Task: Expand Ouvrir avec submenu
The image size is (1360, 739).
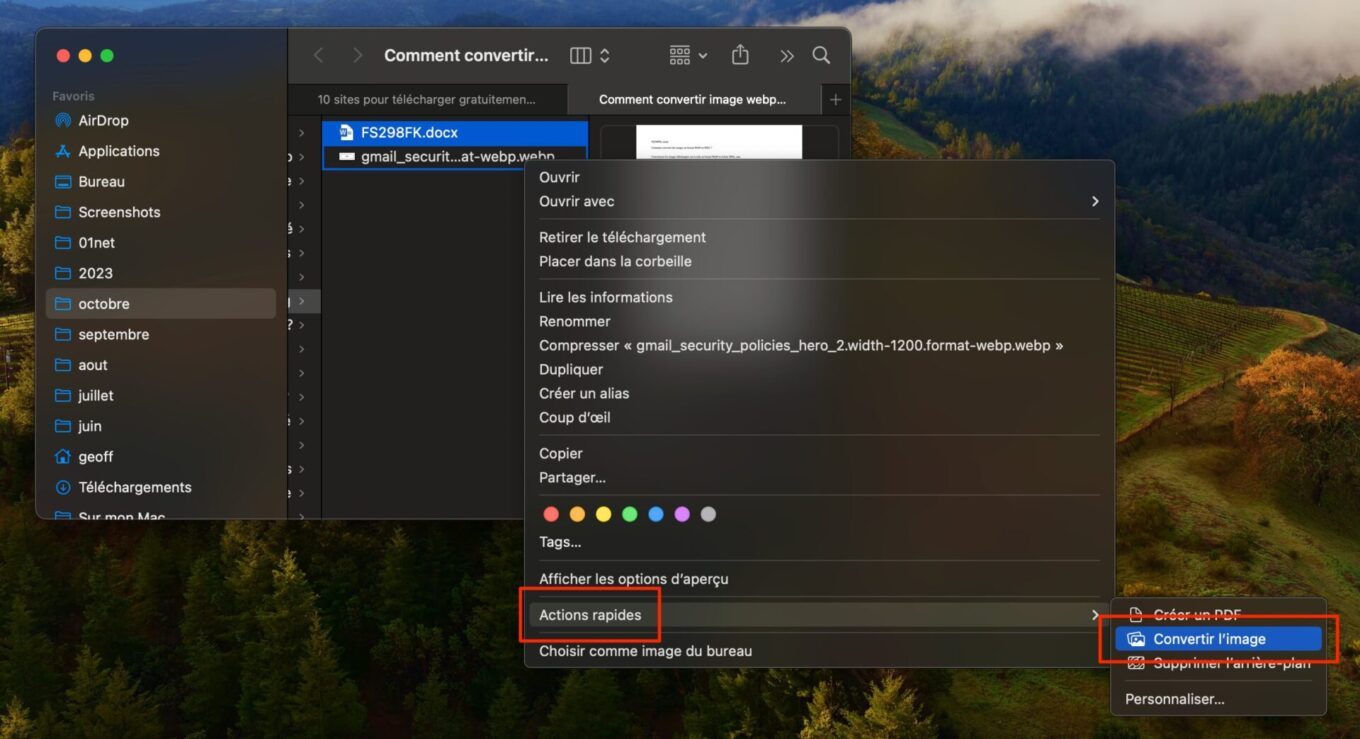Action: click(x=819, y=201)
